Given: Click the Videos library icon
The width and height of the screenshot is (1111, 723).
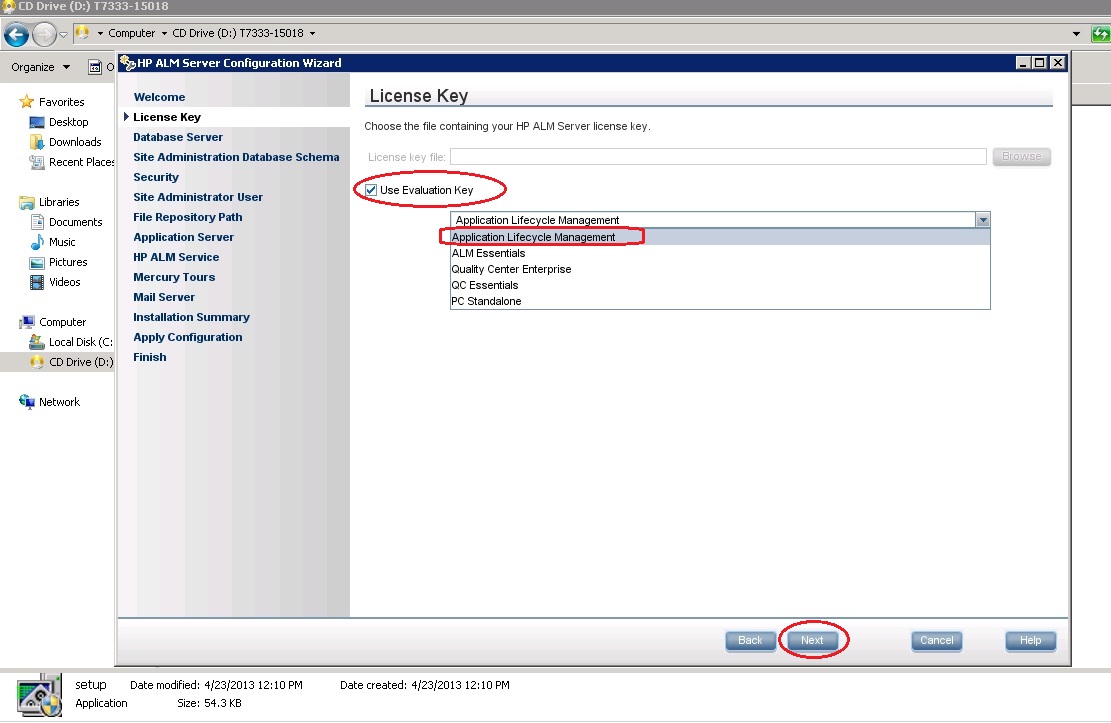Looking at the screenshot, I should pyautogui.click(x=37, y=282).
